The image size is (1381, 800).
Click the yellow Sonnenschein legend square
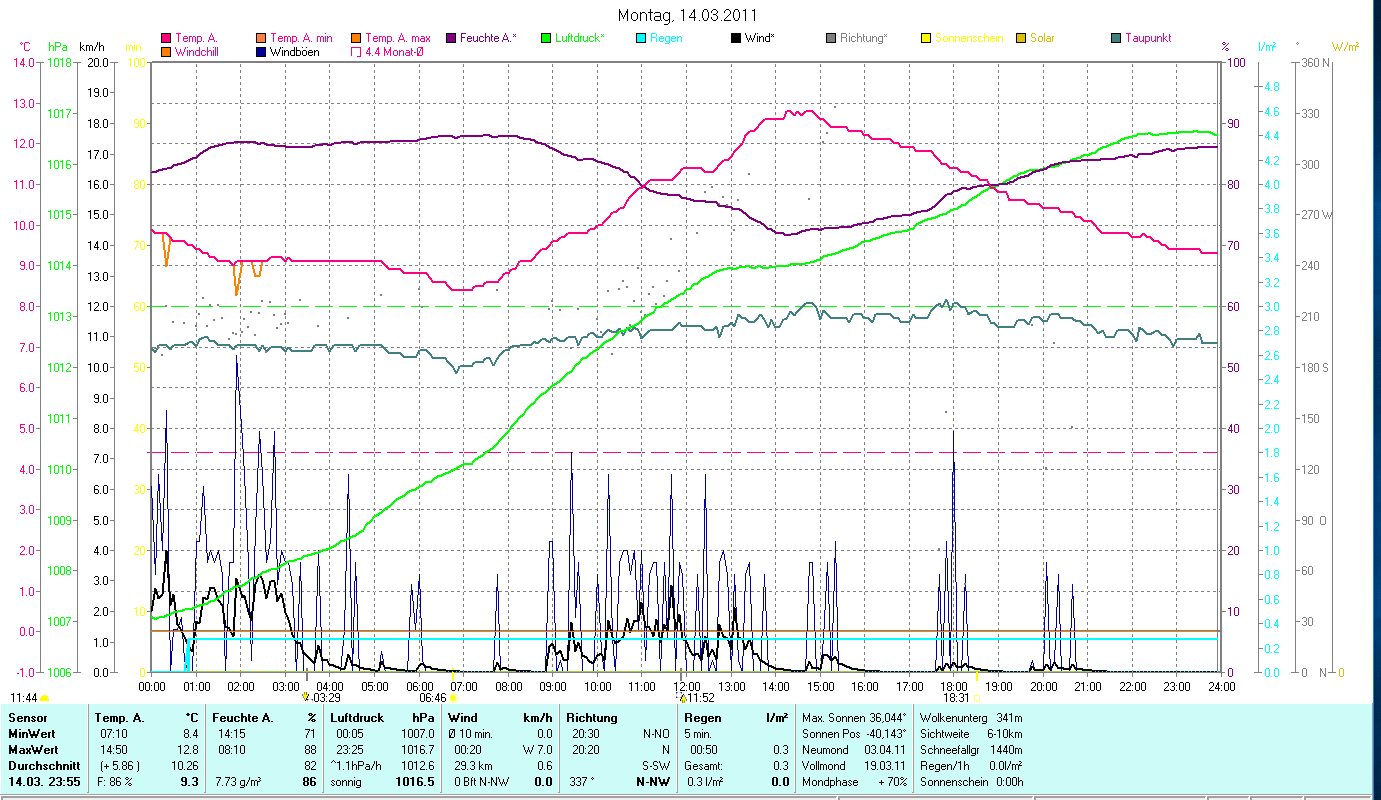click(x=926, y=38)
